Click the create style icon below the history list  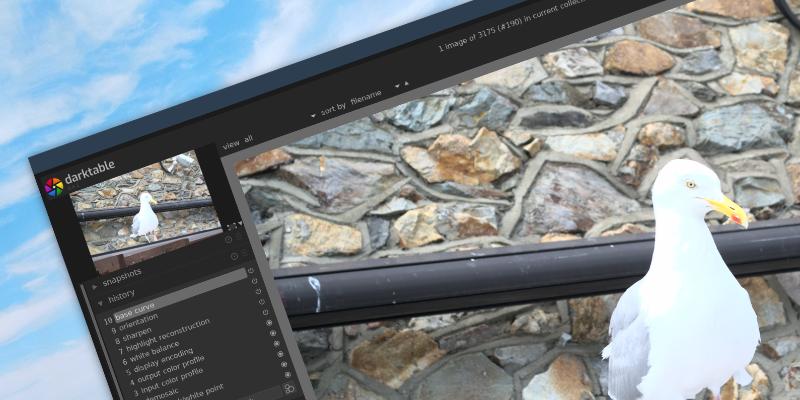[x=289, y=388]
